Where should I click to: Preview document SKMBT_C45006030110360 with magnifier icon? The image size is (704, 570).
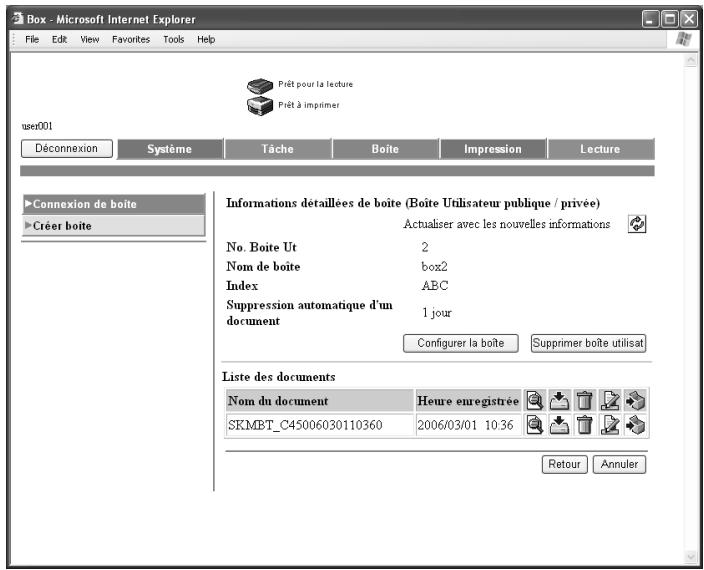(x=534, y=425)
